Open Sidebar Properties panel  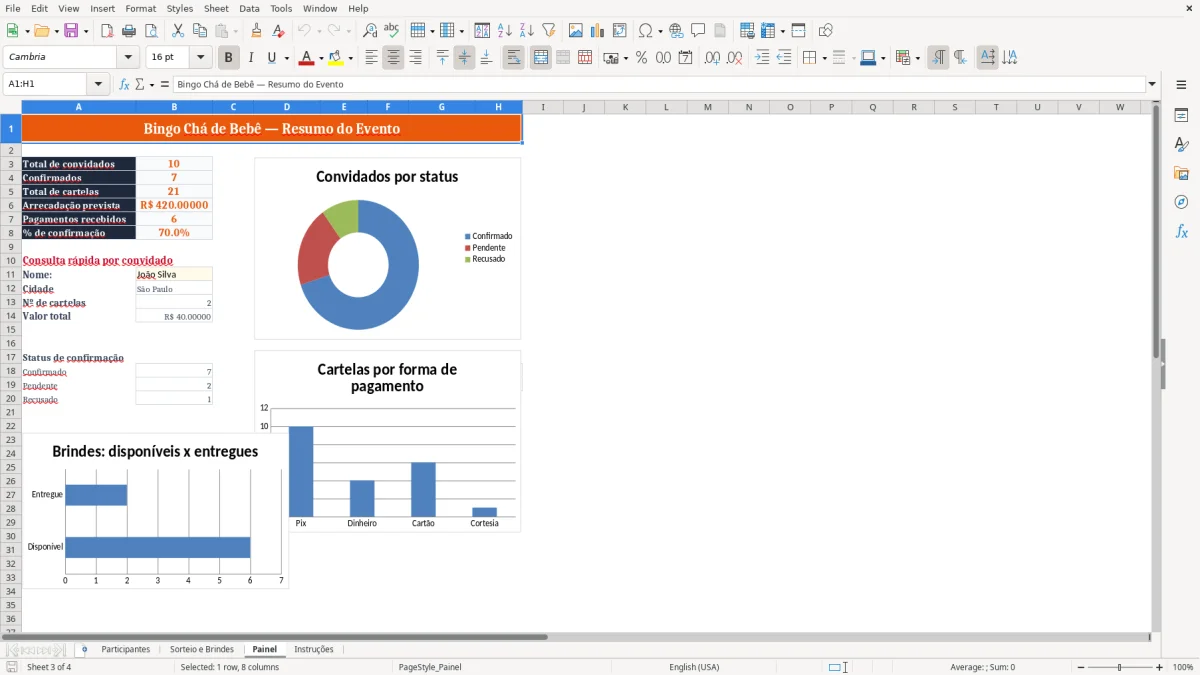pos(1181,115)
